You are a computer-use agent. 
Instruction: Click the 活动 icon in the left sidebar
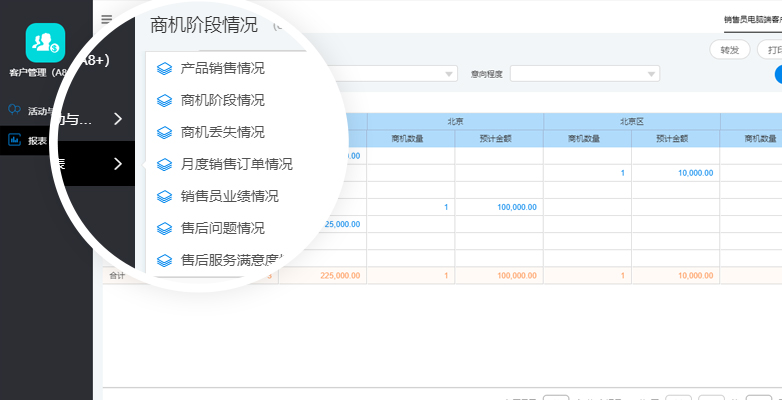click(x=14, y=109)
